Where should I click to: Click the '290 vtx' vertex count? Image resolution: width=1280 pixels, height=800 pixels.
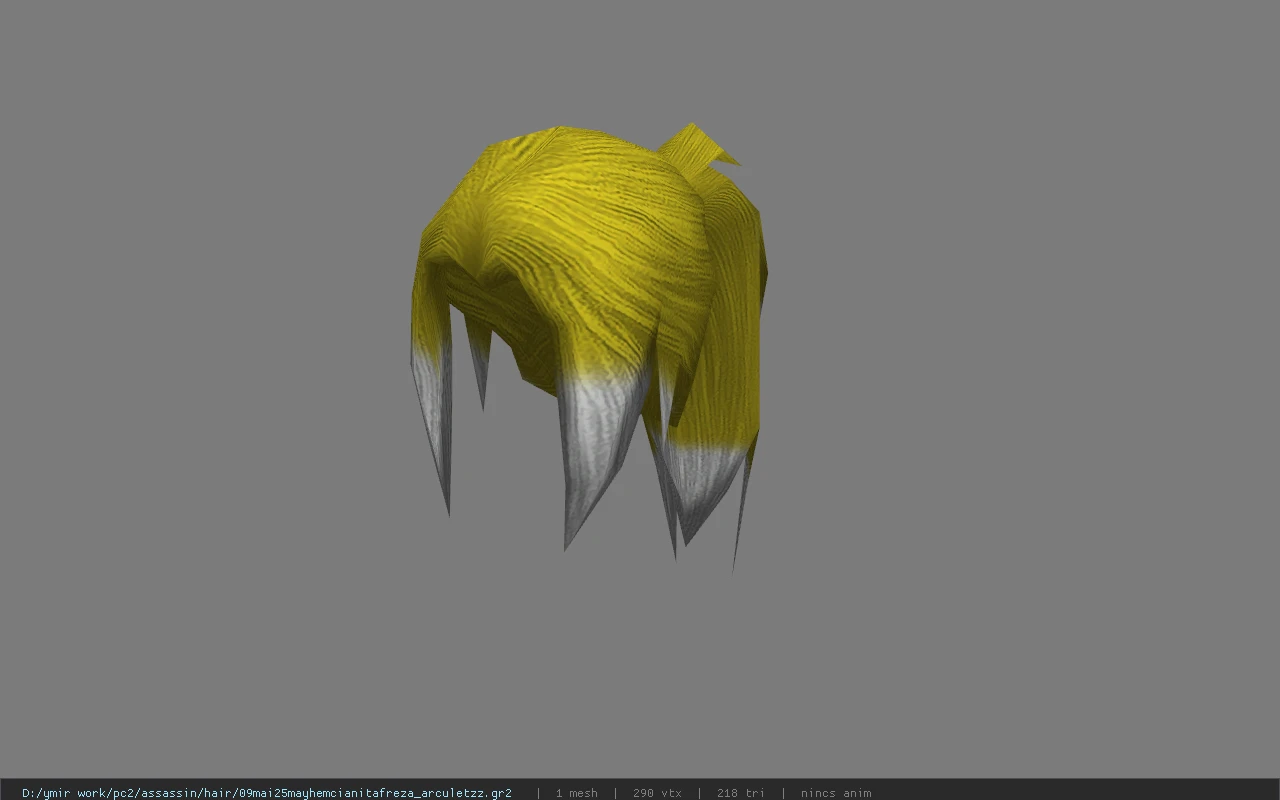click(x=657, y=793)
